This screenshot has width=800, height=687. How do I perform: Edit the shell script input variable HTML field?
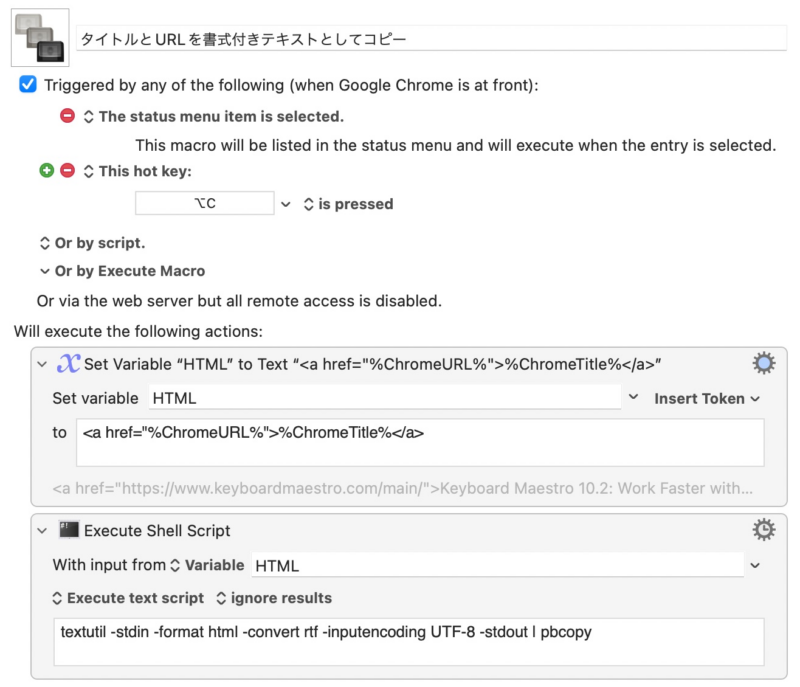pos(497,565)
